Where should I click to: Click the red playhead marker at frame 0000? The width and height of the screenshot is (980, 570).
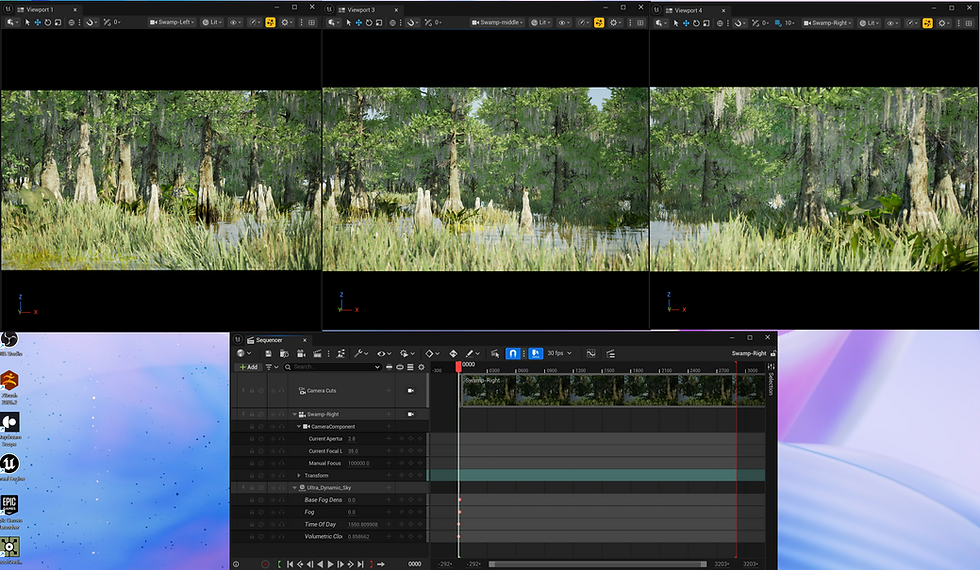pos(458,367)
